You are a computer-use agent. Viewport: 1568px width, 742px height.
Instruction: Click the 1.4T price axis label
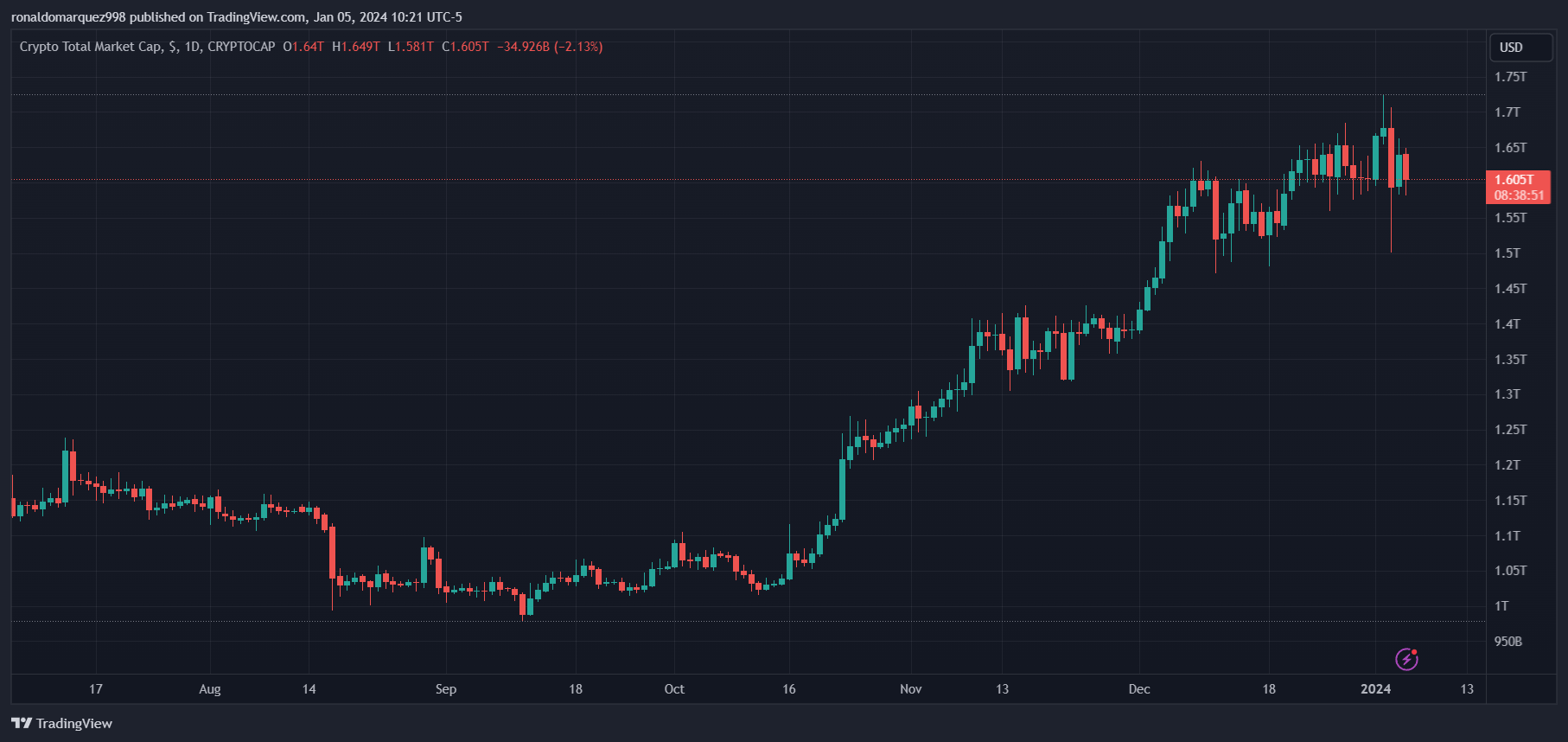click(x=1507, y=324)
